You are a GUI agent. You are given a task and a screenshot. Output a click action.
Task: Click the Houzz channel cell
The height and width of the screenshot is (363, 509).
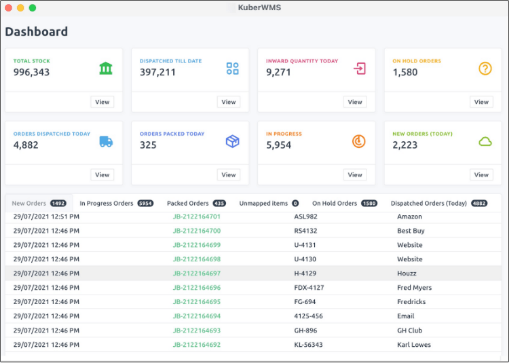[x=407, y=273]
